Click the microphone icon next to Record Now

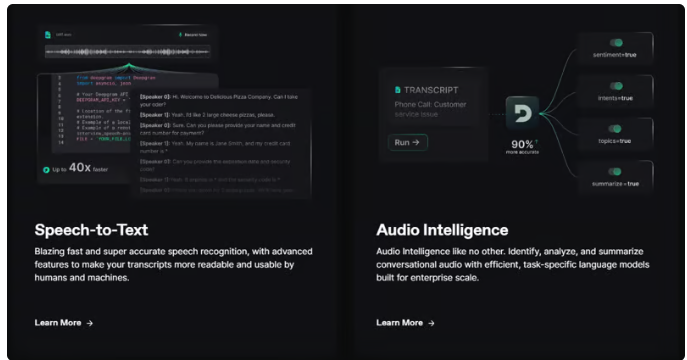pos(180,35)
